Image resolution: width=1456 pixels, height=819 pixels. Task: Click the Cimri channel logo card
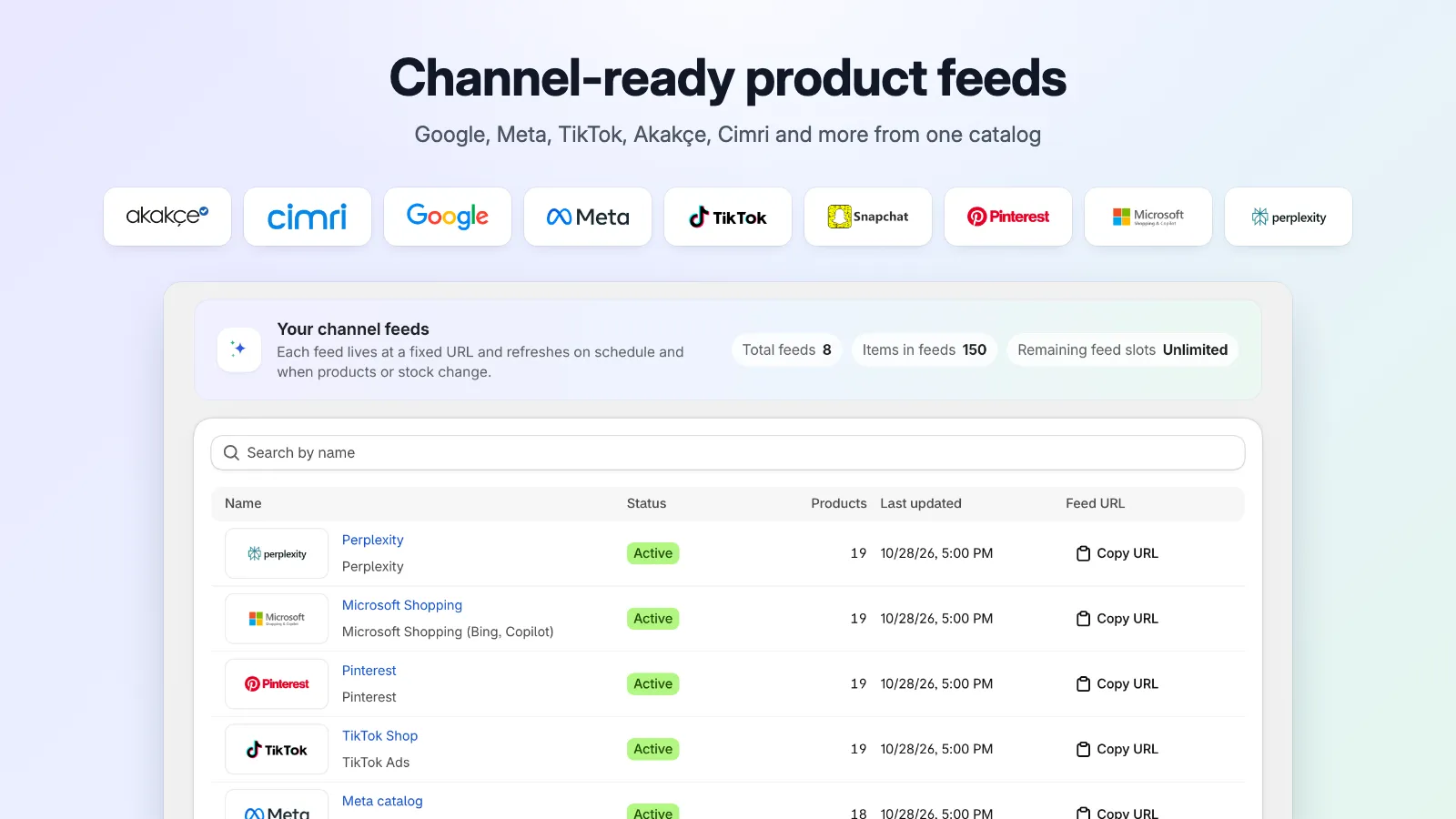tap(308, 217)
